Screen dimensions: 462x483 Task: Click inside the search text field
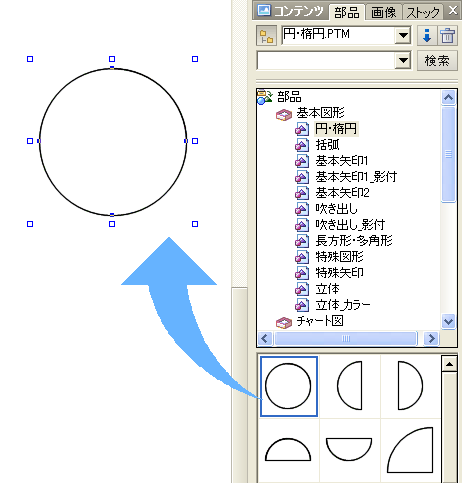[x=326, y=61]
